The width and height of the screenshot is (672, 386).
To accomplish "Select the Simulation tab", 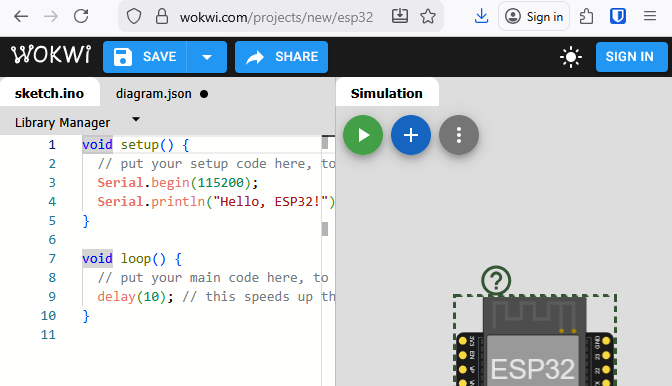I will (387, 93).
